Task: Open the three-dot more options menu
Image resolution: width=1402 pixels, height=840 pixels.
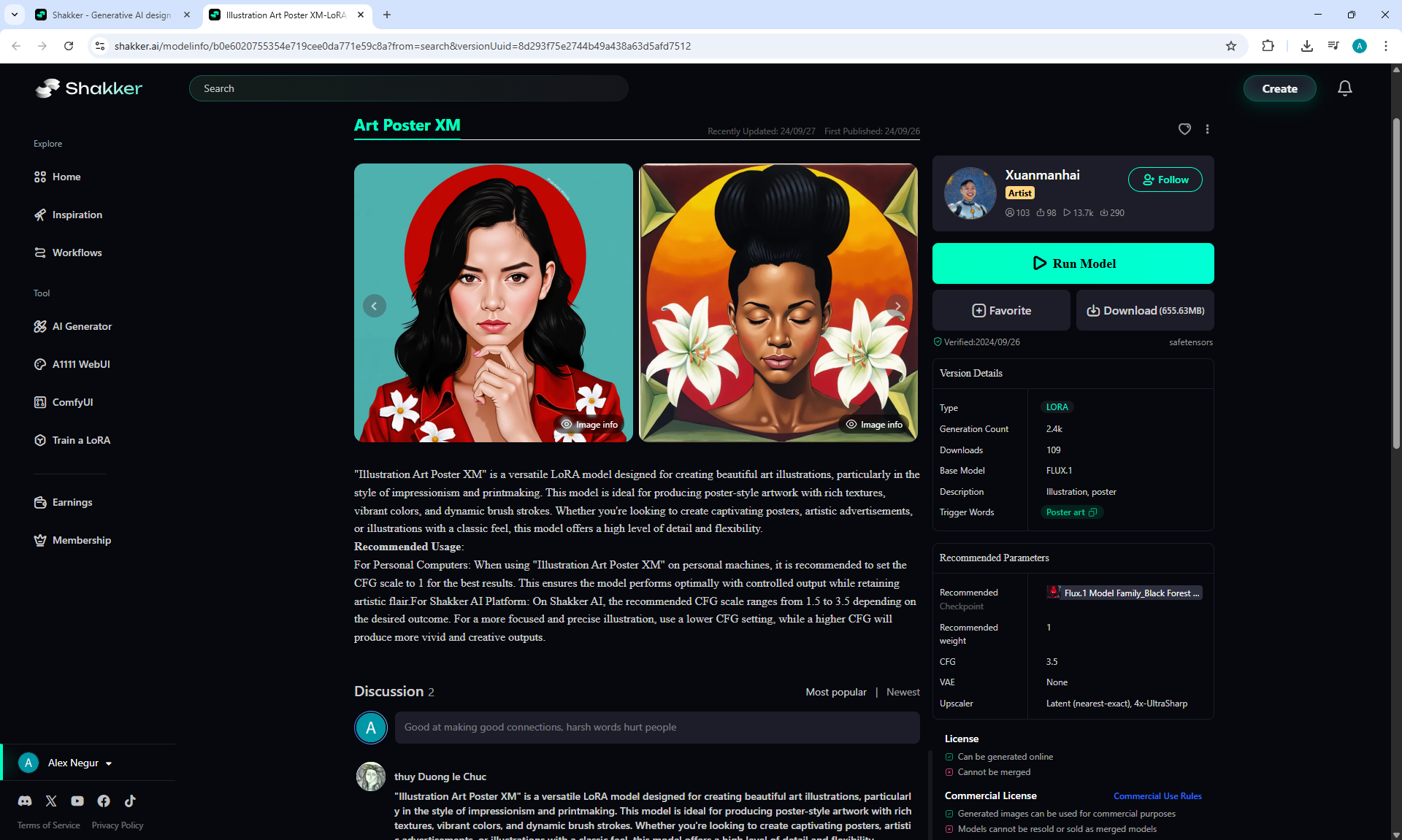Action: 1207,129
